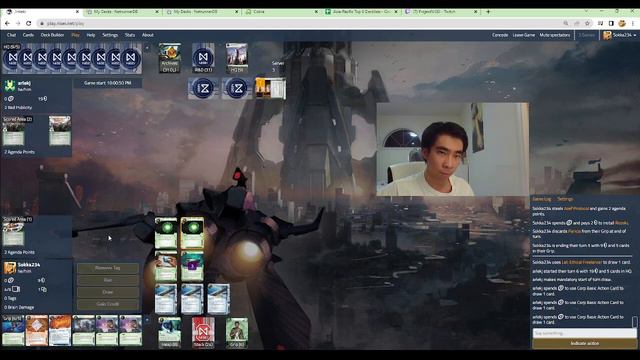Click the Draw action button
This screenshot has width=640, height=360.
(x=108, y=292)
